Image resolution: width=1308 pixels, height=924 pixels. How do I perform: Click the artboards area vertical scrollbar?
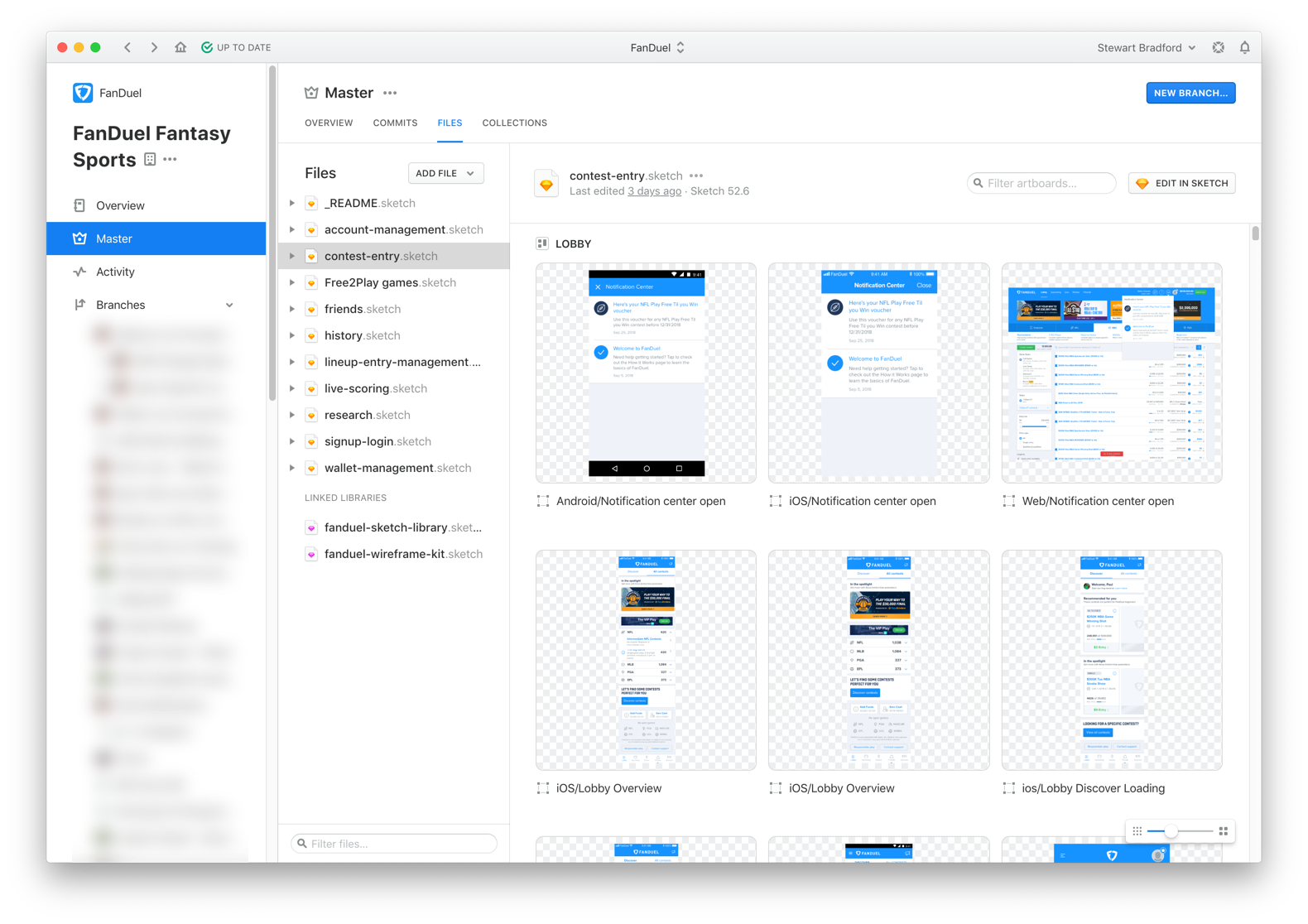tap(1255, 233)
